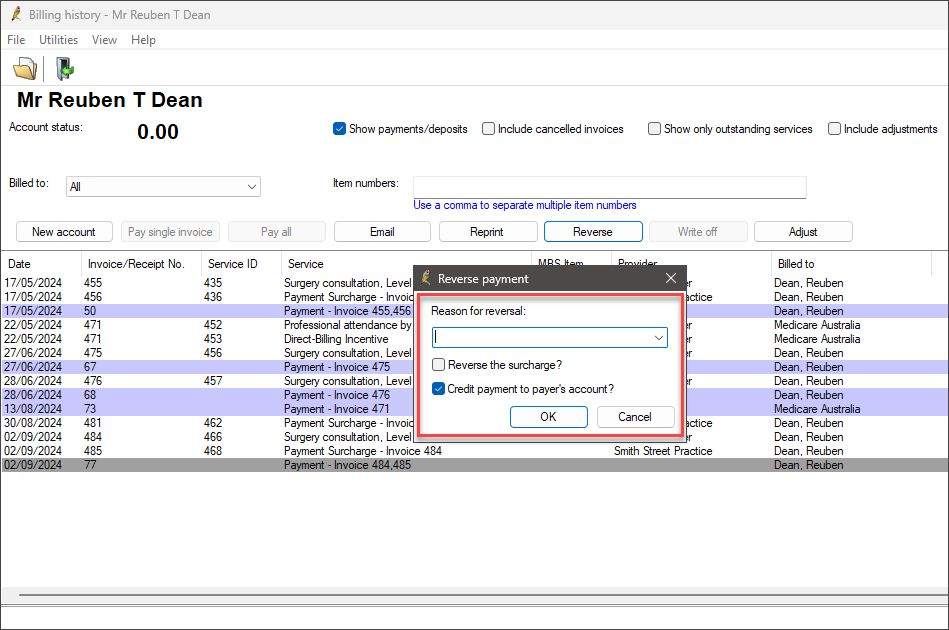Expand the Reason for reversal dropdown

pyautogui.click(x=659, y=339)
